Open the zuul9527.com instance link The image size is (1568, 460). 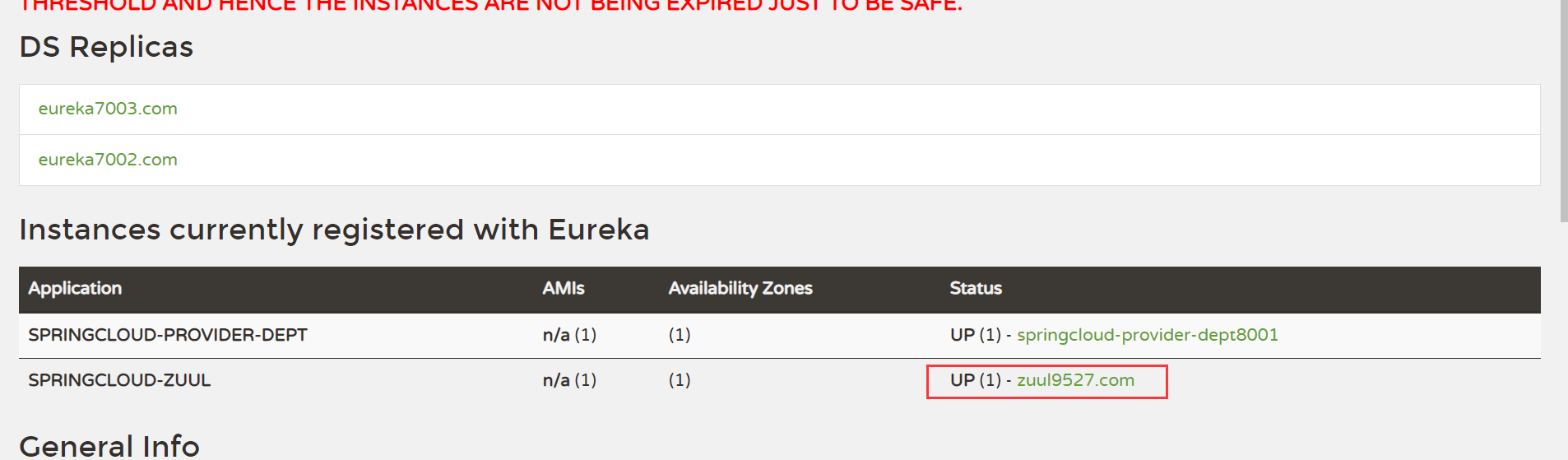[1075, 380]
